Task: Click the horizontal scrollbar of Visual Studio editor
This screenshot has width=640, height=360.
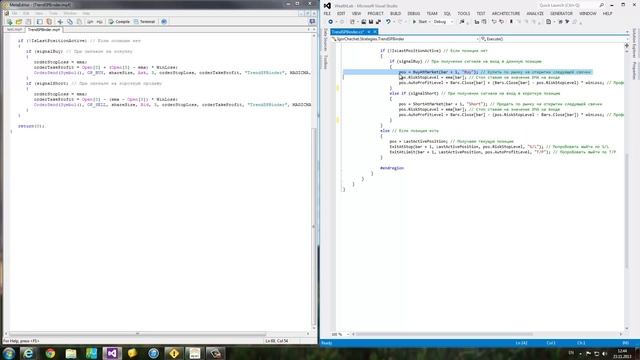Action: coord(445,334)
